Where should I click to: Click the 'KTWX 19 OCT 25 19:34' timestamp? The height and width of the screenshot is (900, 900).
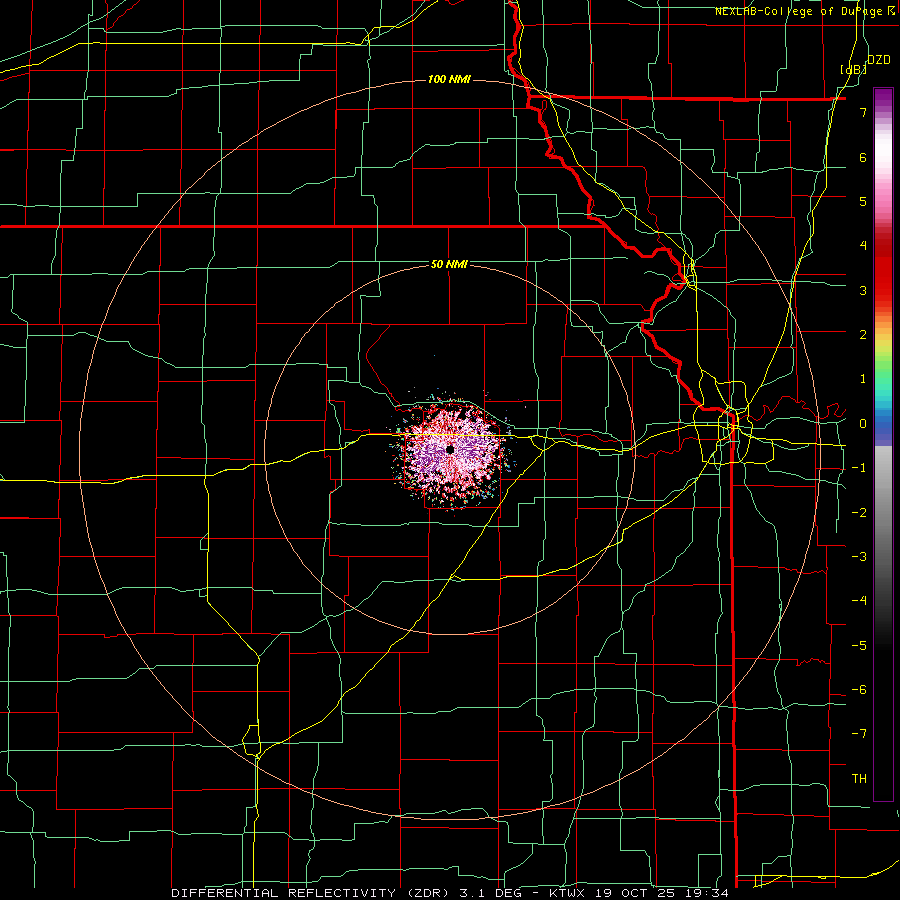(638, 893)
